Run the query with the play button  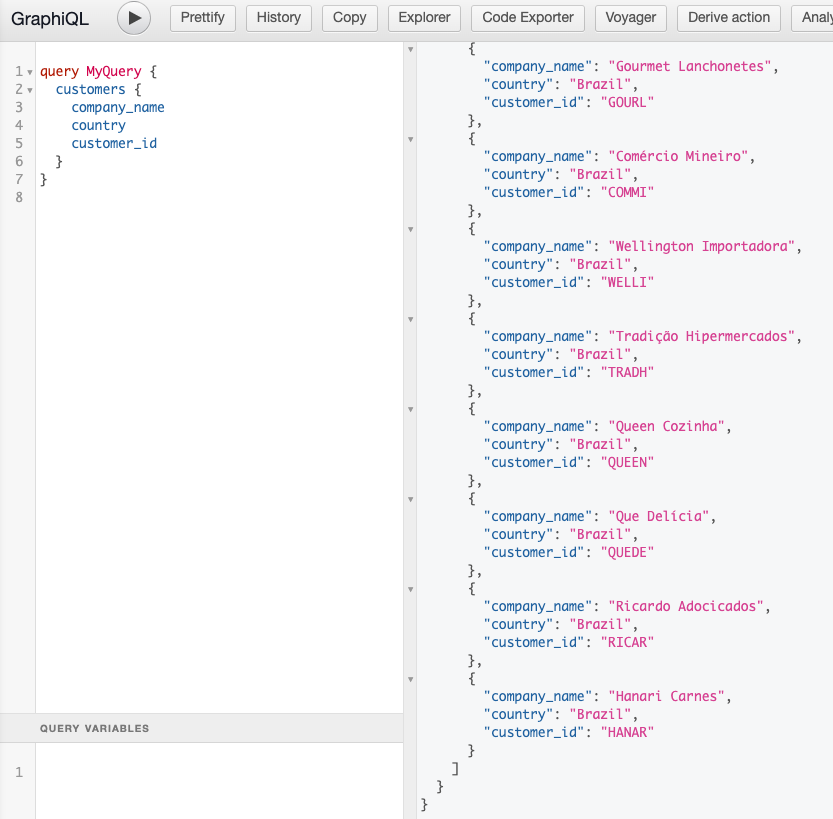tap(134, 18)
